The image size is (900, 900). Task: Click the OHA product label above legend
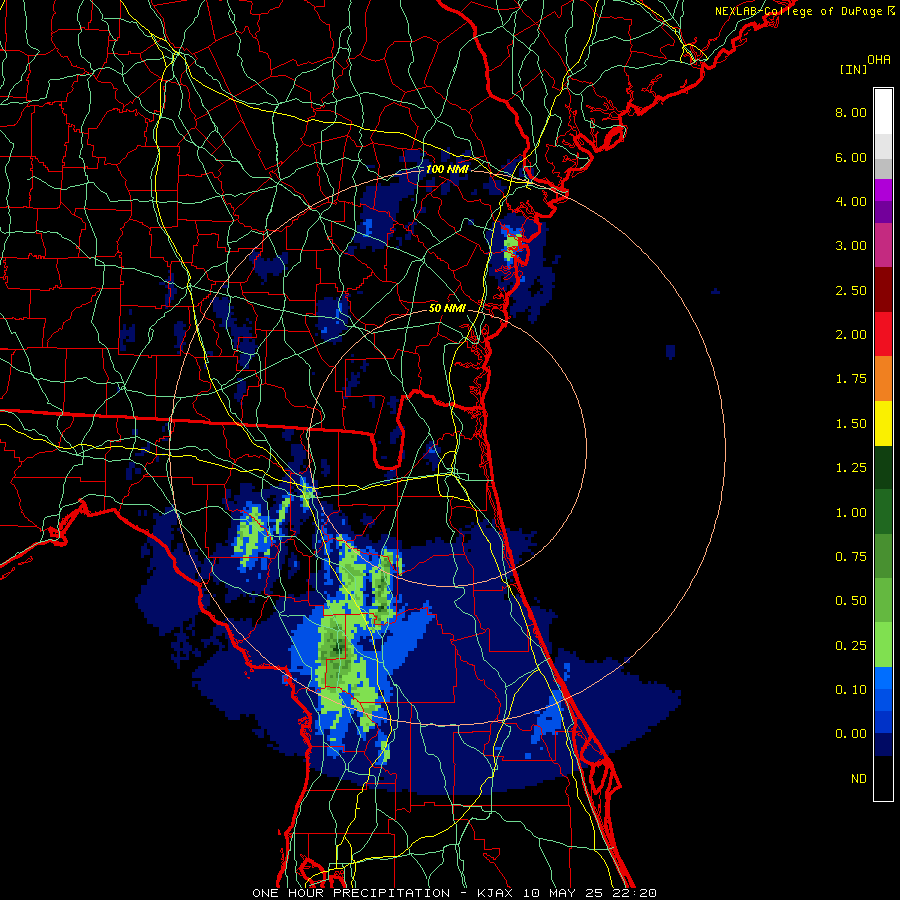(x=879, y=60)
